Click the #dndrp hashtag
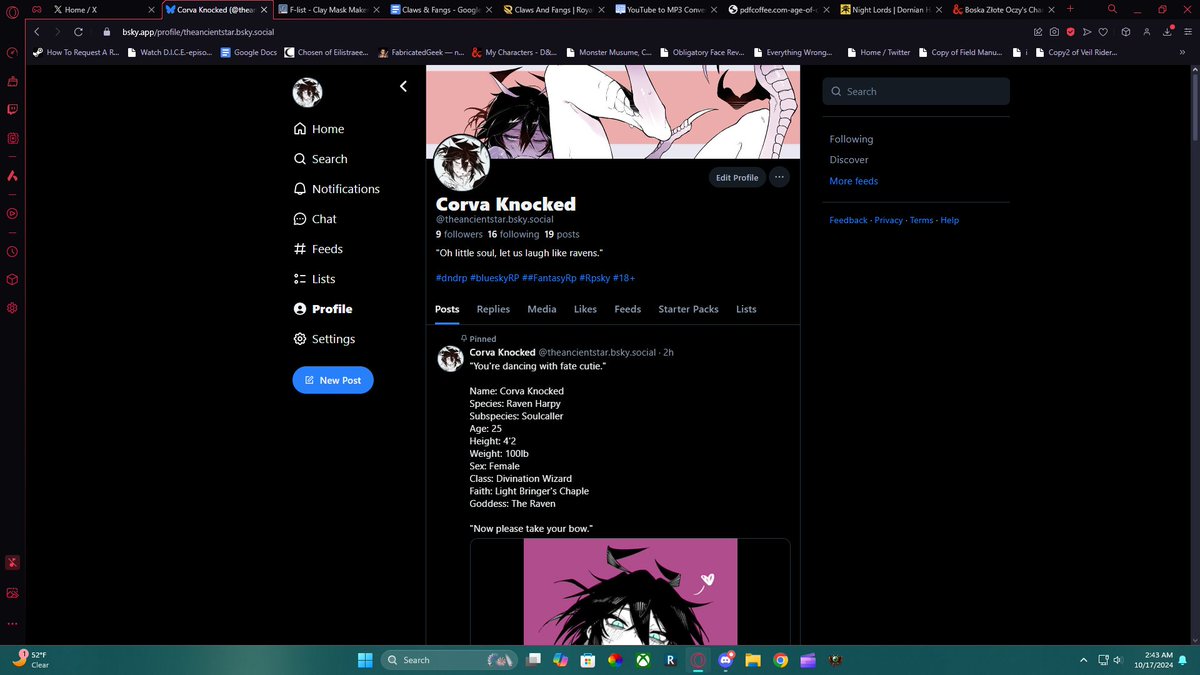Viewport: 1200px width, 675px height. coord(451,278)
